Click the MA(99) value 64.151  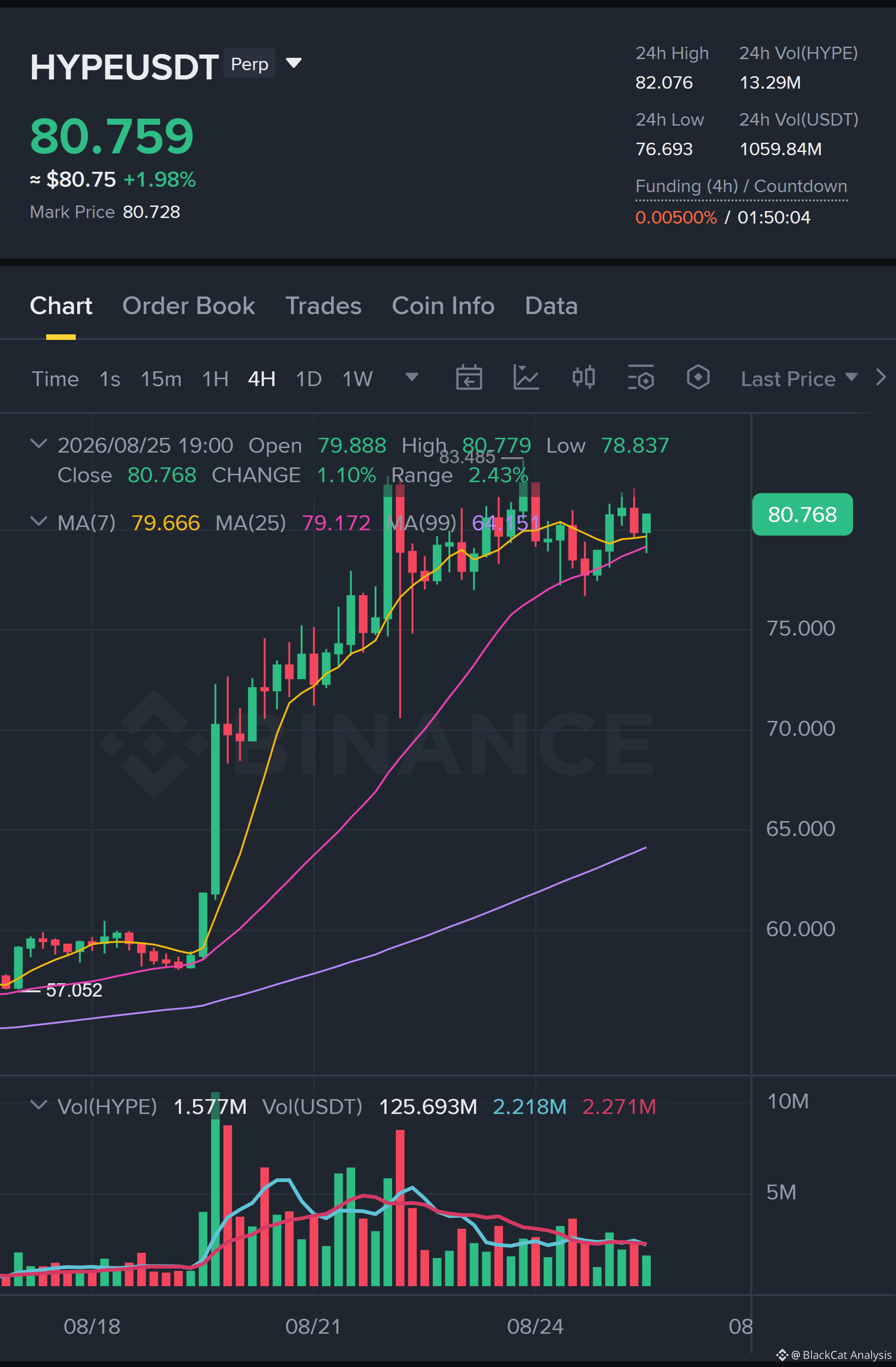coord(505,523)
